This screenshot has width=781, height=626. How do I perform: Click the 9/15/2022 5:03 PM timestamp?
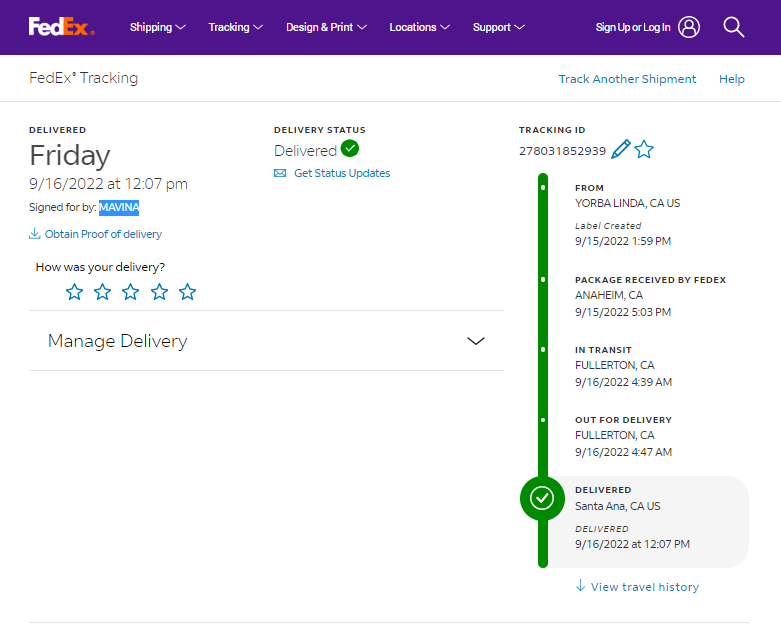[623, 312]
